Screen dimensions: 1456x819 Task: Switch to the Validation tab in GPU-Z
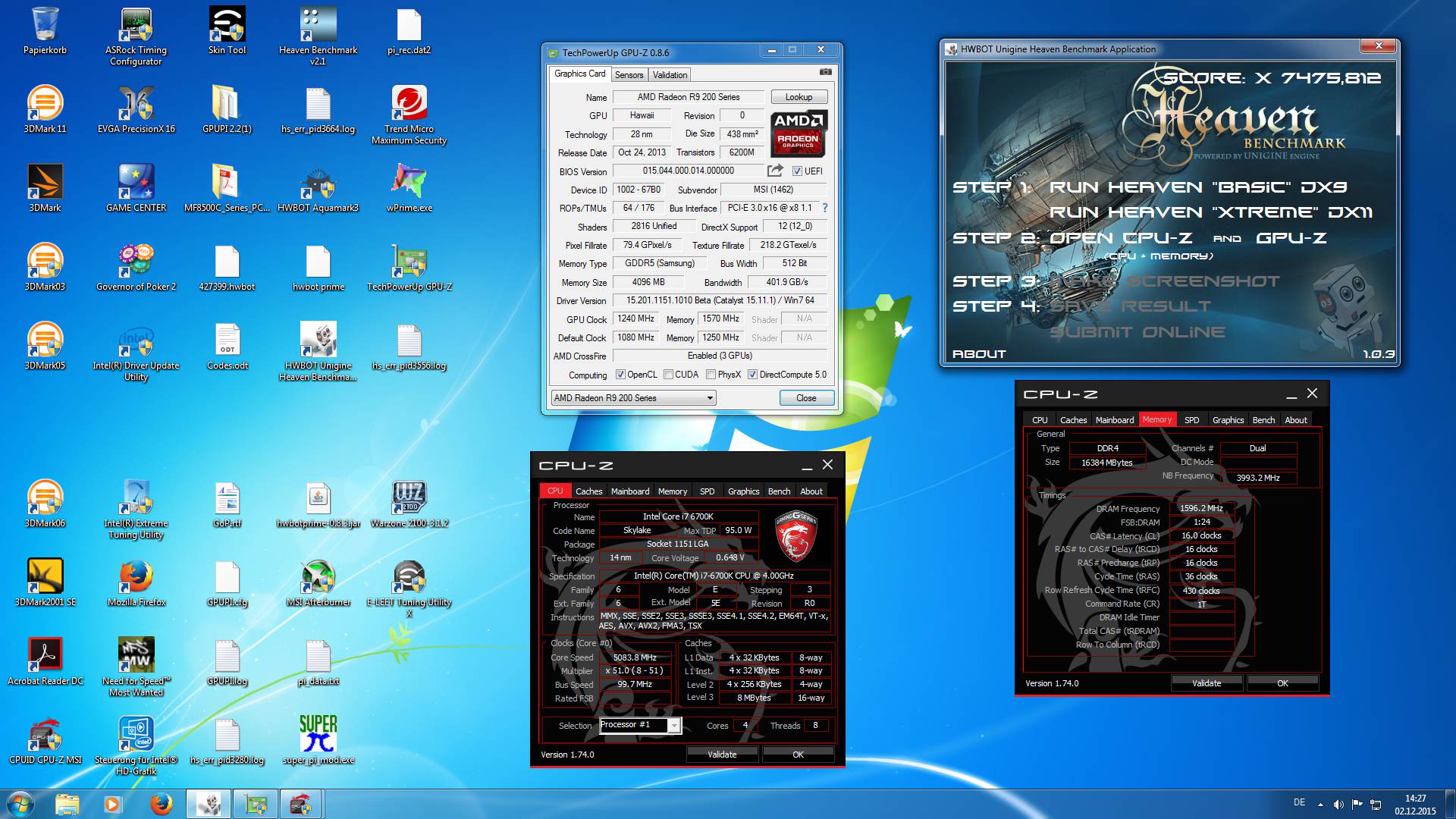[670, 74]
